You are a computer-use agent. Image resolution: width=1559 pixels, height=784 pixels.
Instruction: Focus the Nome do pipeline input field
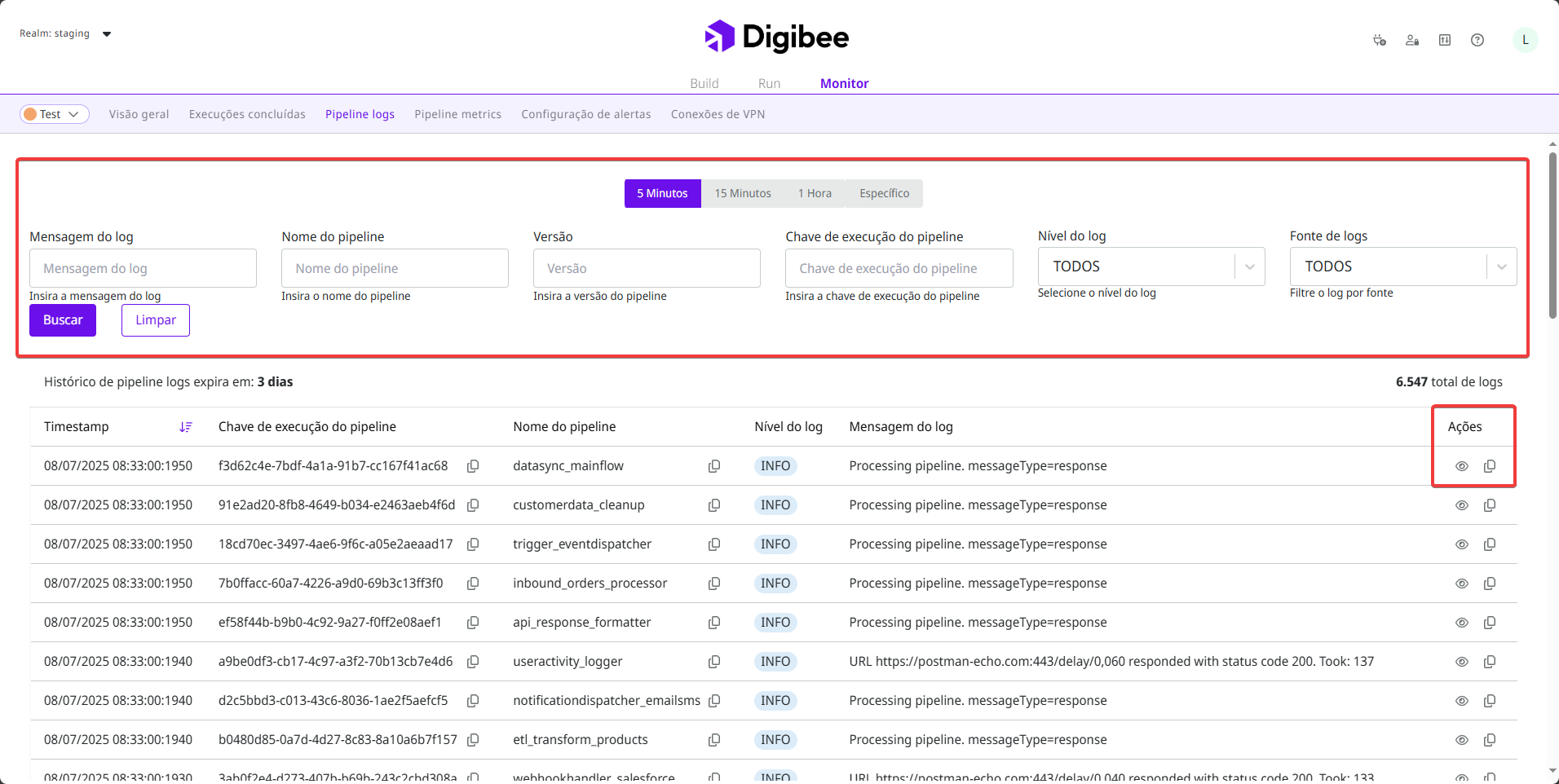(x=395, y=268)
